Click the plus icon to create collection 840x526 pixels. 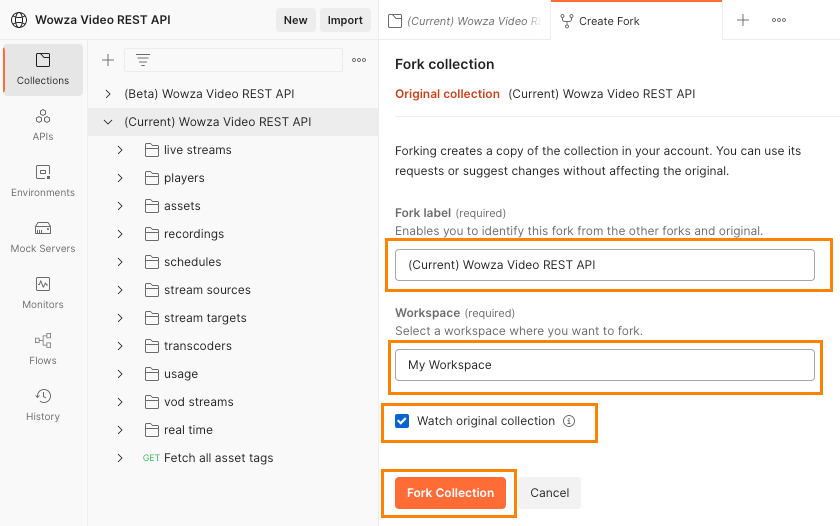click(108, 60)
